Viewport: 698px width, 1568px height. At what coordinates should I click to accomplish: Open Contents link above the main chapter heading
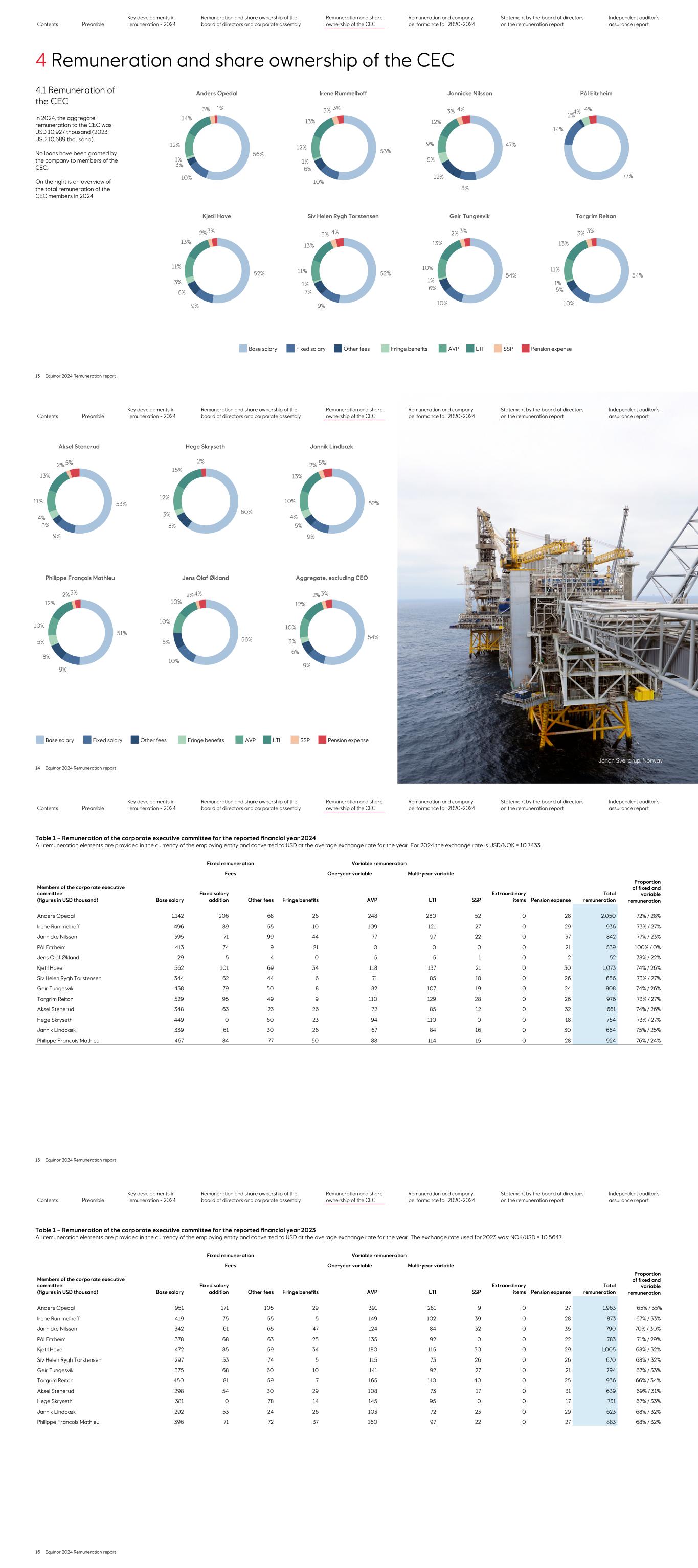[x=48, y=25]
